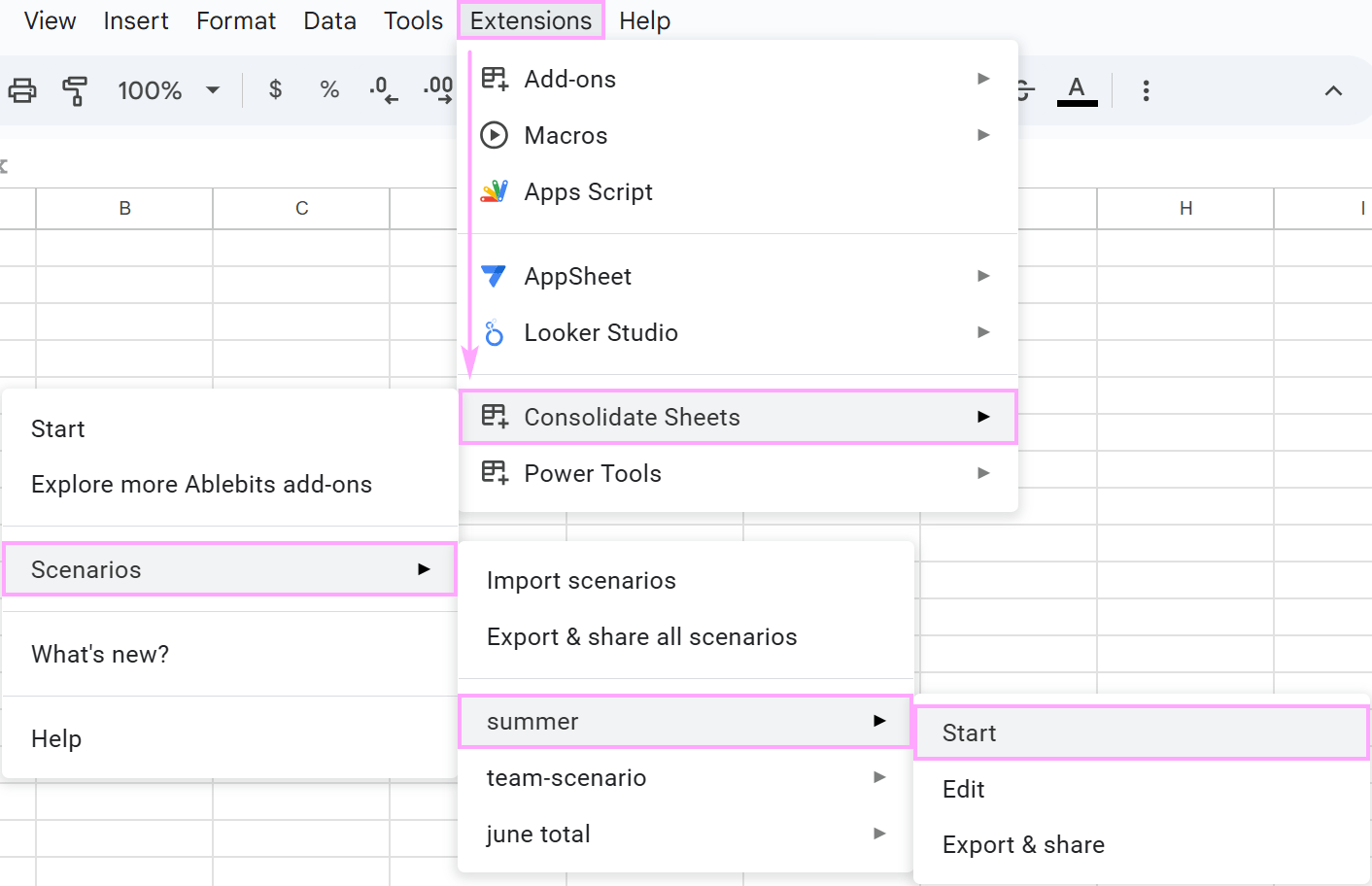This screenshot has width=1372, height=886.
Task: Apply percent format icon
Action: 329,89
